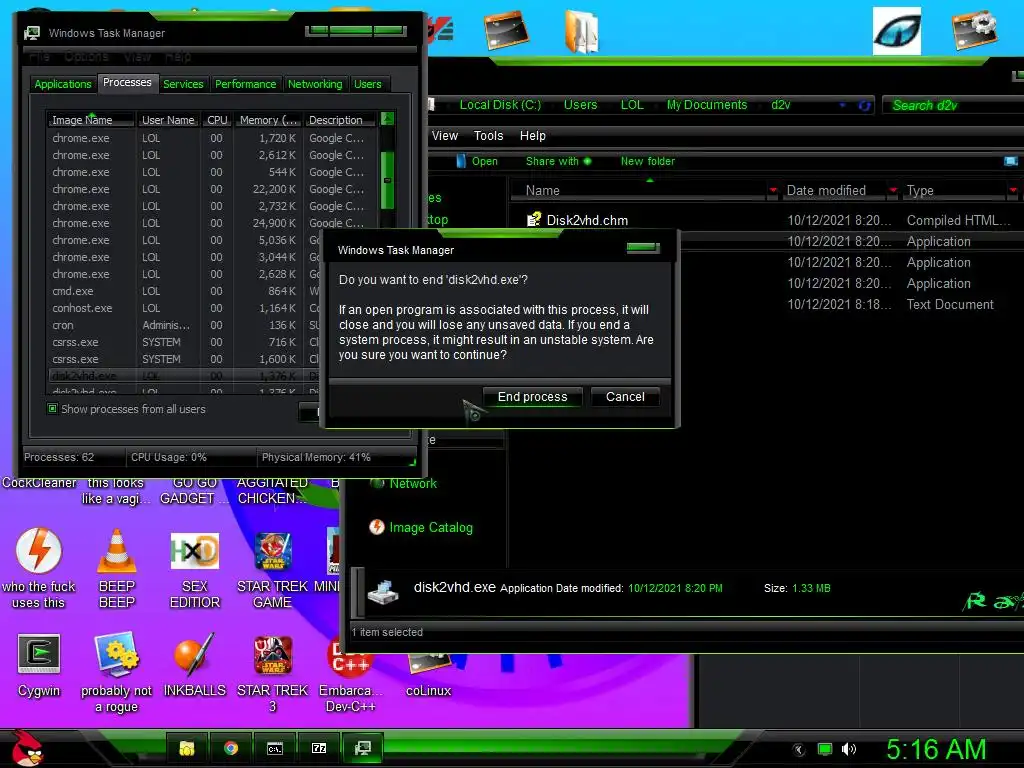1024x768 pixels.
Task: Select the Processes tab
Action: click(127, 82)
